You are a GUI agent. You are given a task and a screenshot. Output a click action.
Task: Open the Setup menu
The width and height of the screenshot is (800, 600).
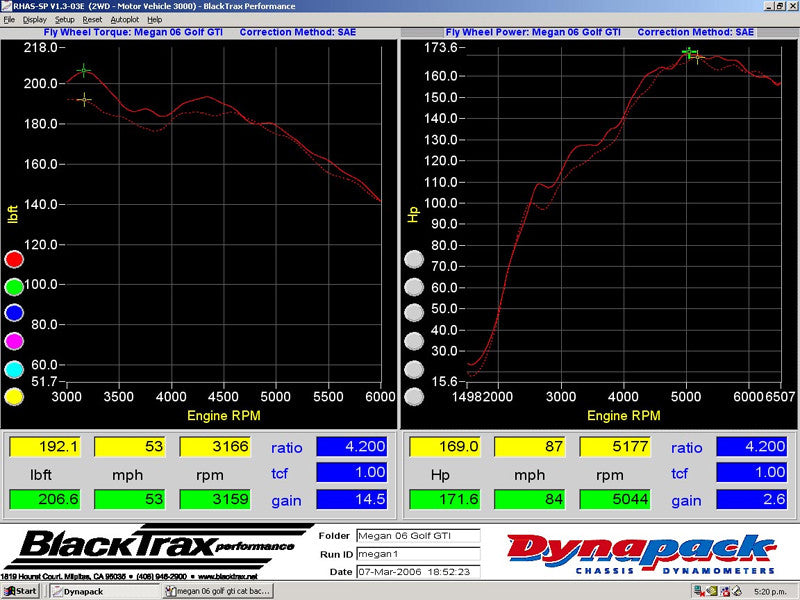65,19
